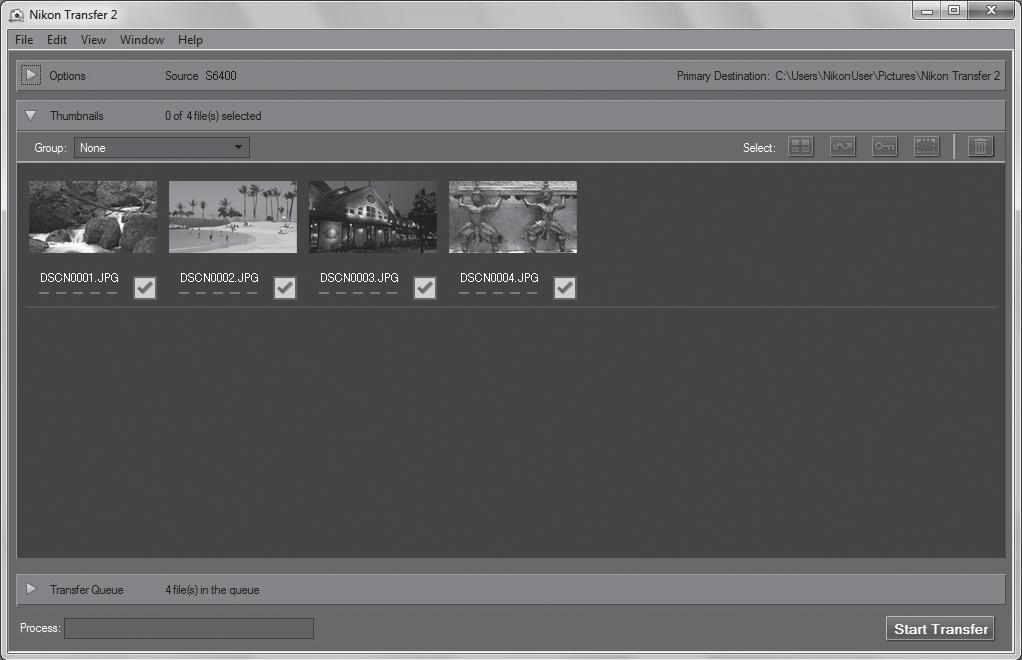The image size is (1022, 660).
Task: Click the Select marked images icon
Action: pyautogui.click(x=842, y=147)
